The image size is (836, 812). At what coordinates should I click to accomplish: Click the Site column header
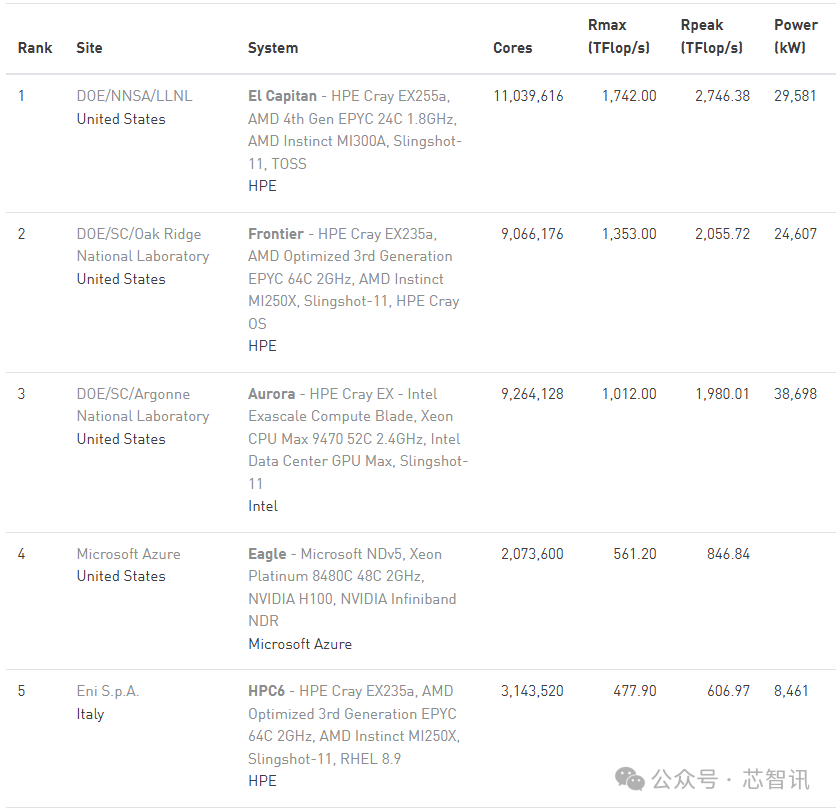point(89,48)
